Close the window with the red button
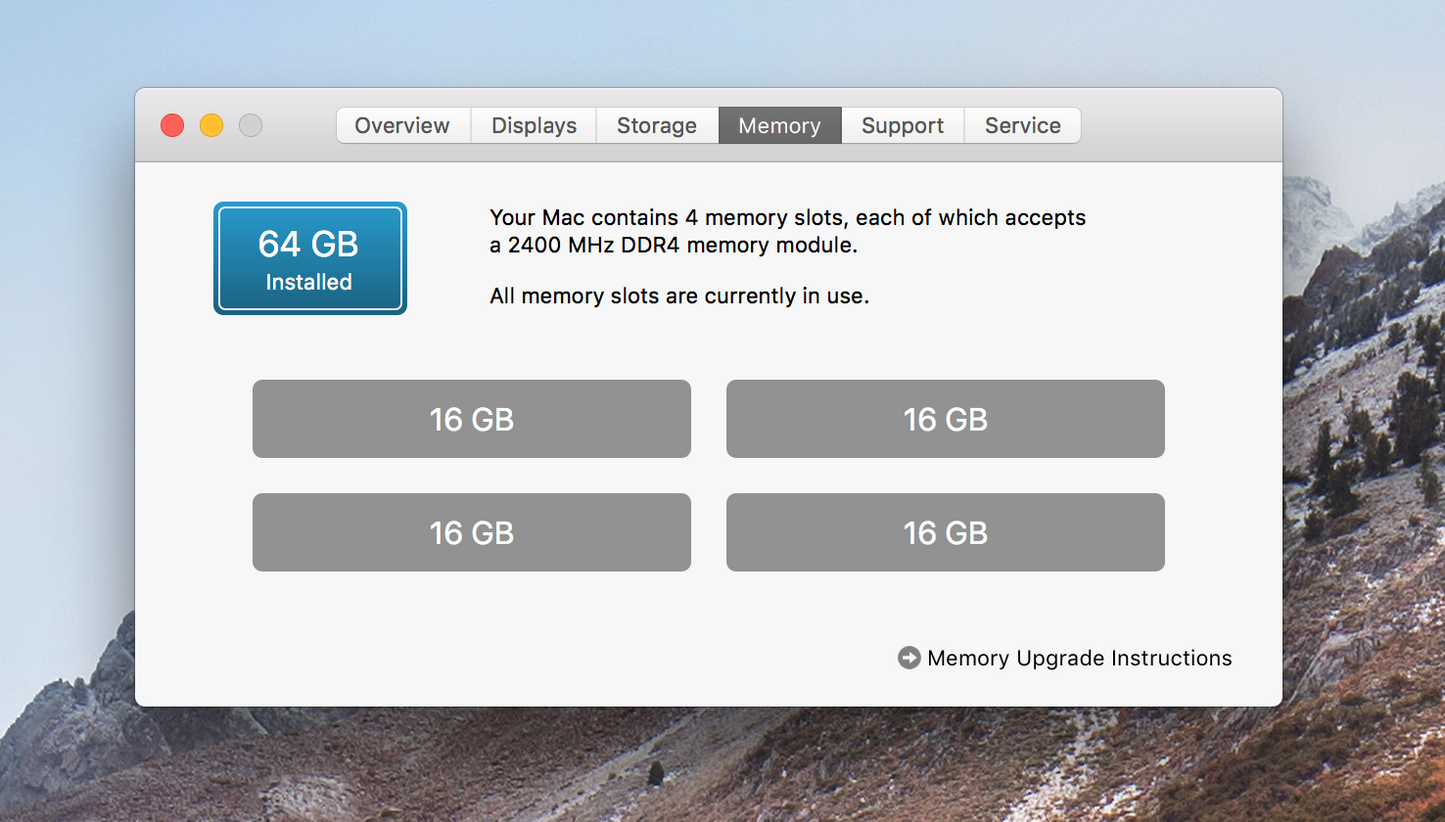 coord(172,126)
